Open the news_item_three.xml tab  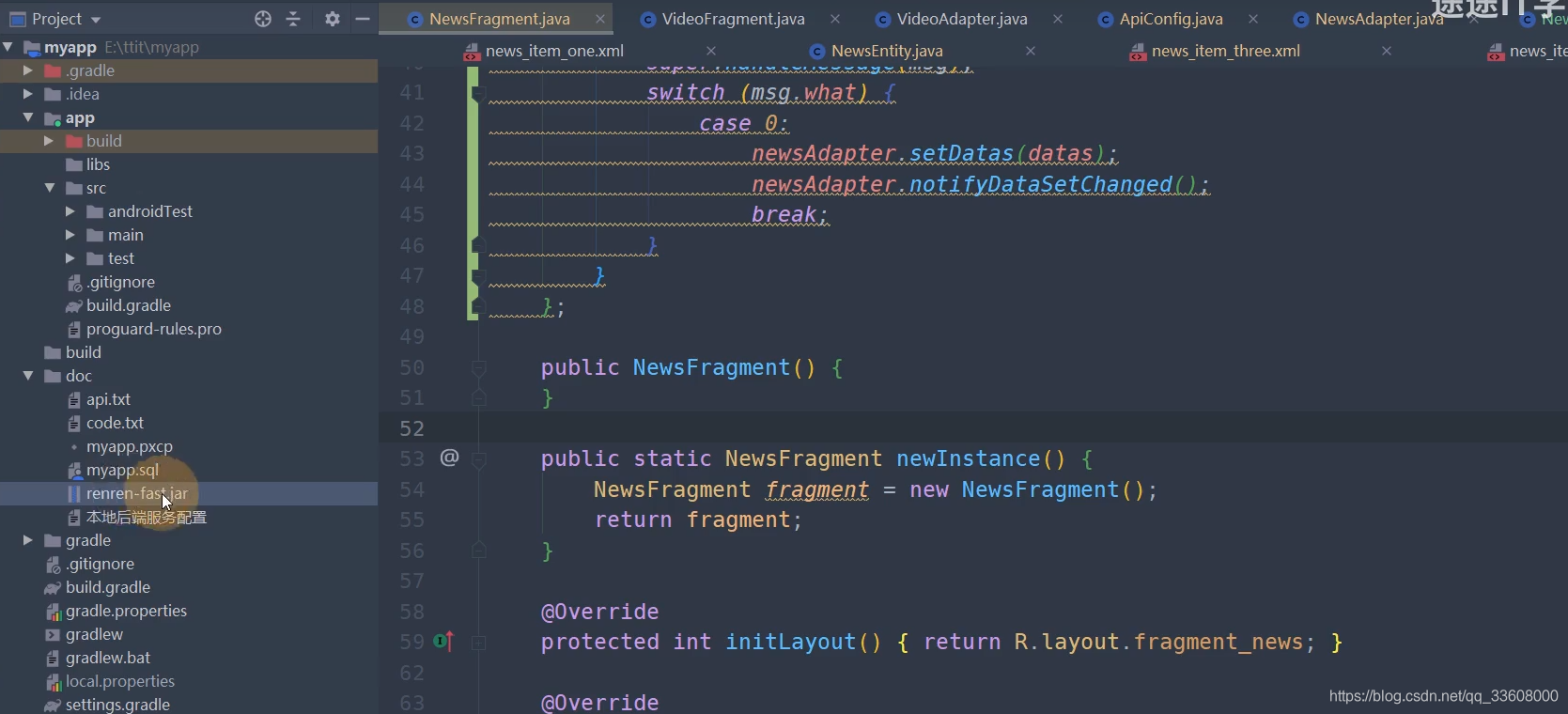(1225, 51)
